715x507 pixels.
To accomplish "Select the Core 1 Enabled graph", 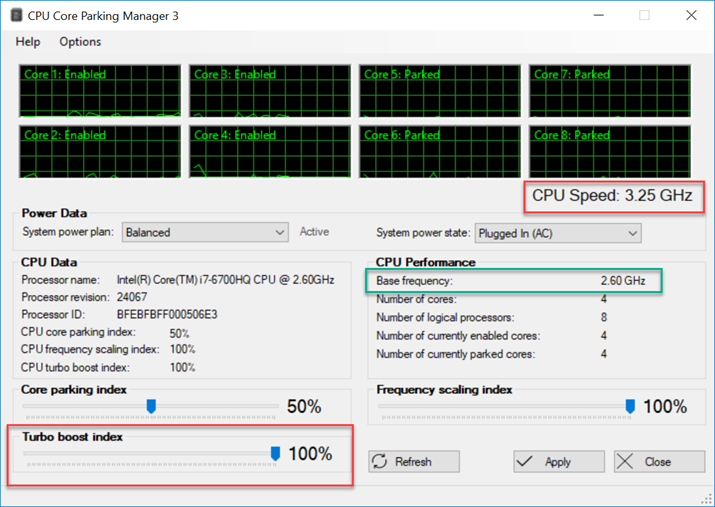I will point(100,91).
